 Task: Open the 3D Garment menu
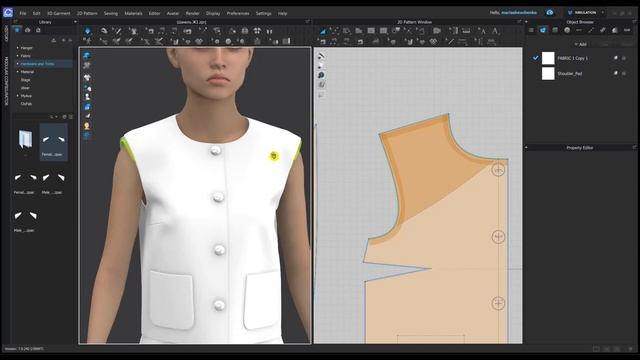59,13
